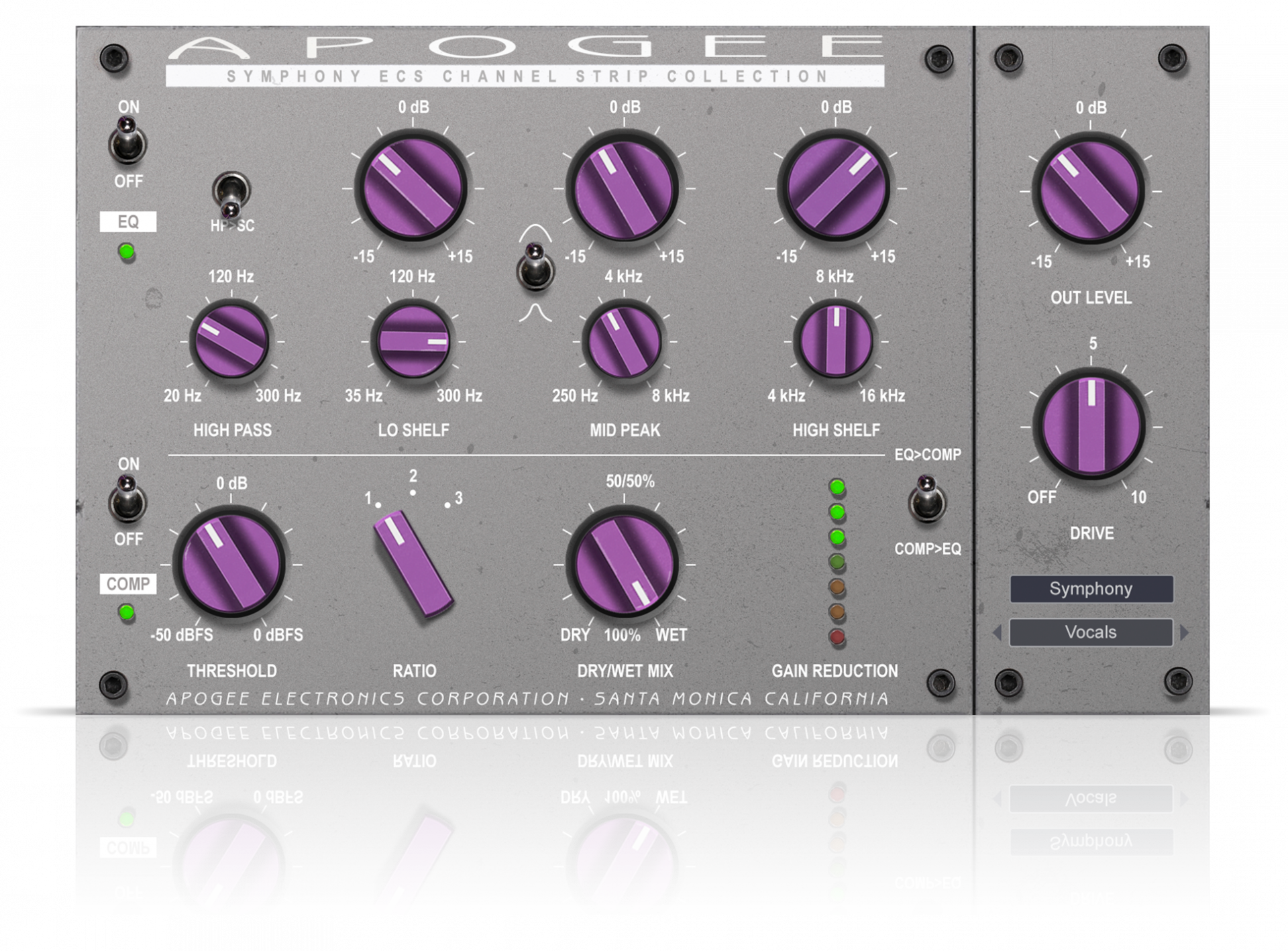Click the narrow bell curve icon

[535, 312]
